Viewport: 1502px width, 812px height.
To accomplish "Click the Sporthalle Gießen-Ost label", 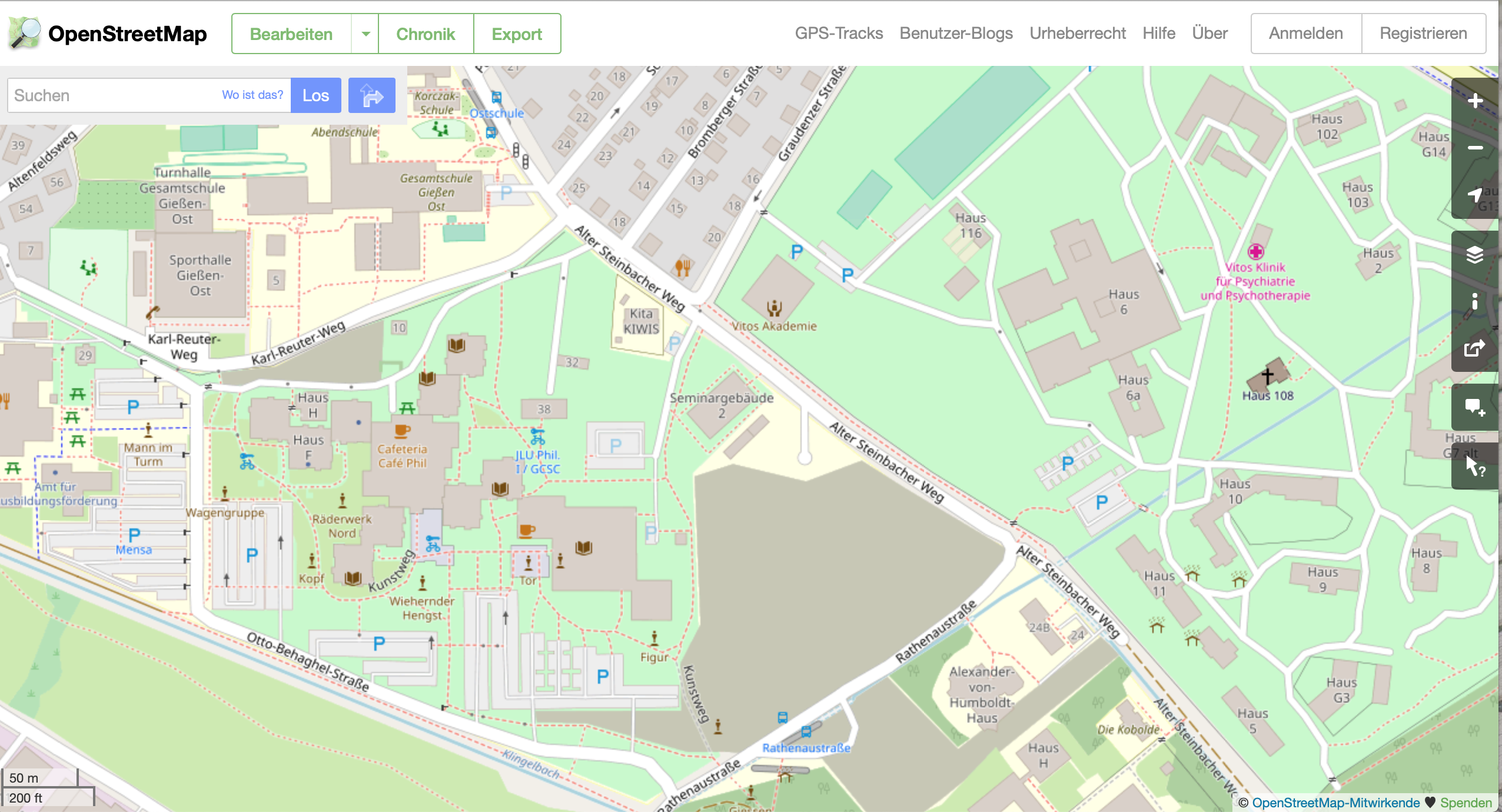I will (200, 275).
